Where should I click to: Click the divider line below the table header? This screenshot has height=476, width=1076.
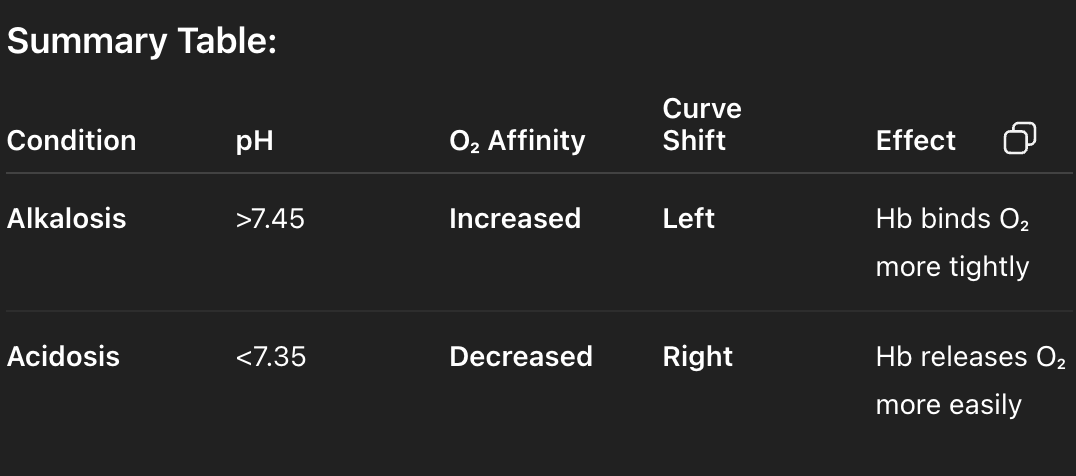538,174
